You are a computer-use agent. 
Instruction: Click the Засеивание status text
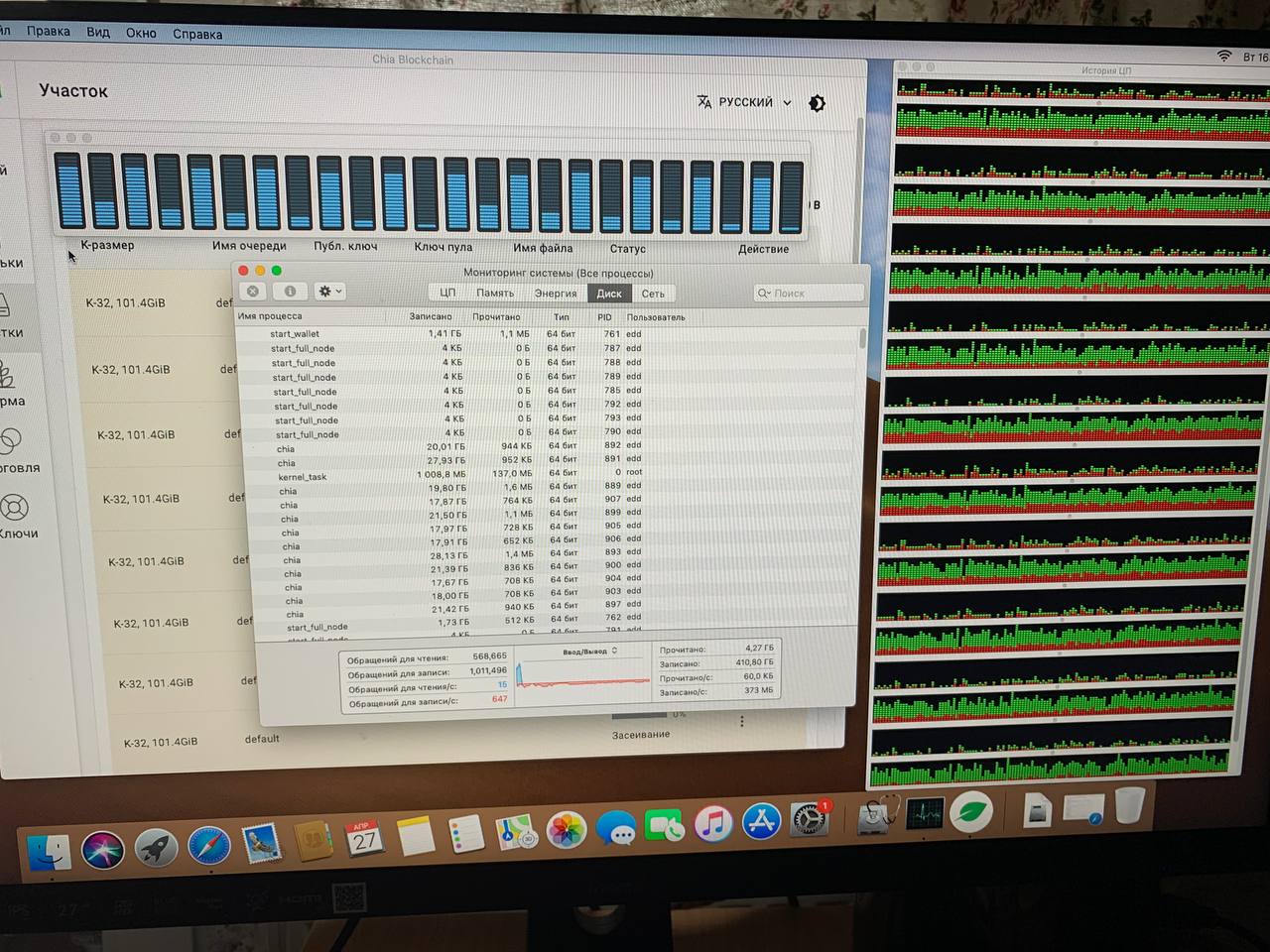click(x=640, y=735)
